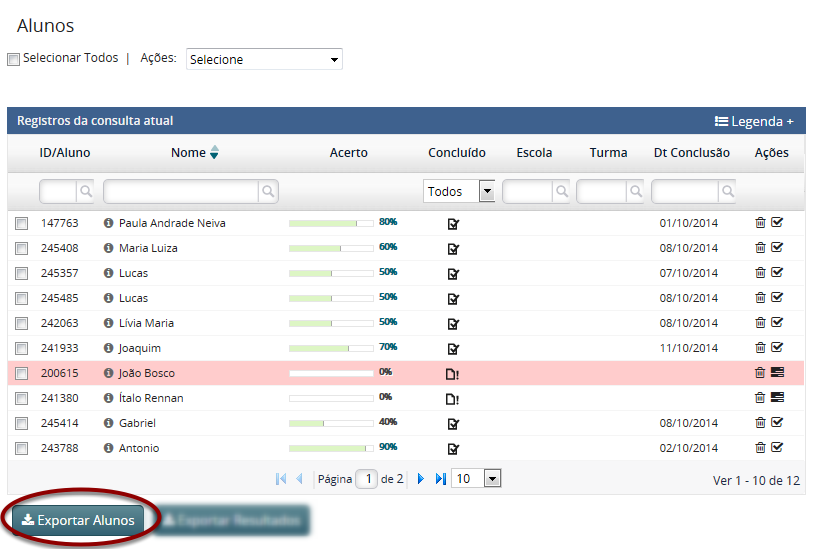816x549 pixels.
Task: Check the Selecionar Todos checkbox
Action: pyautogui.click(x=14, y=60)
